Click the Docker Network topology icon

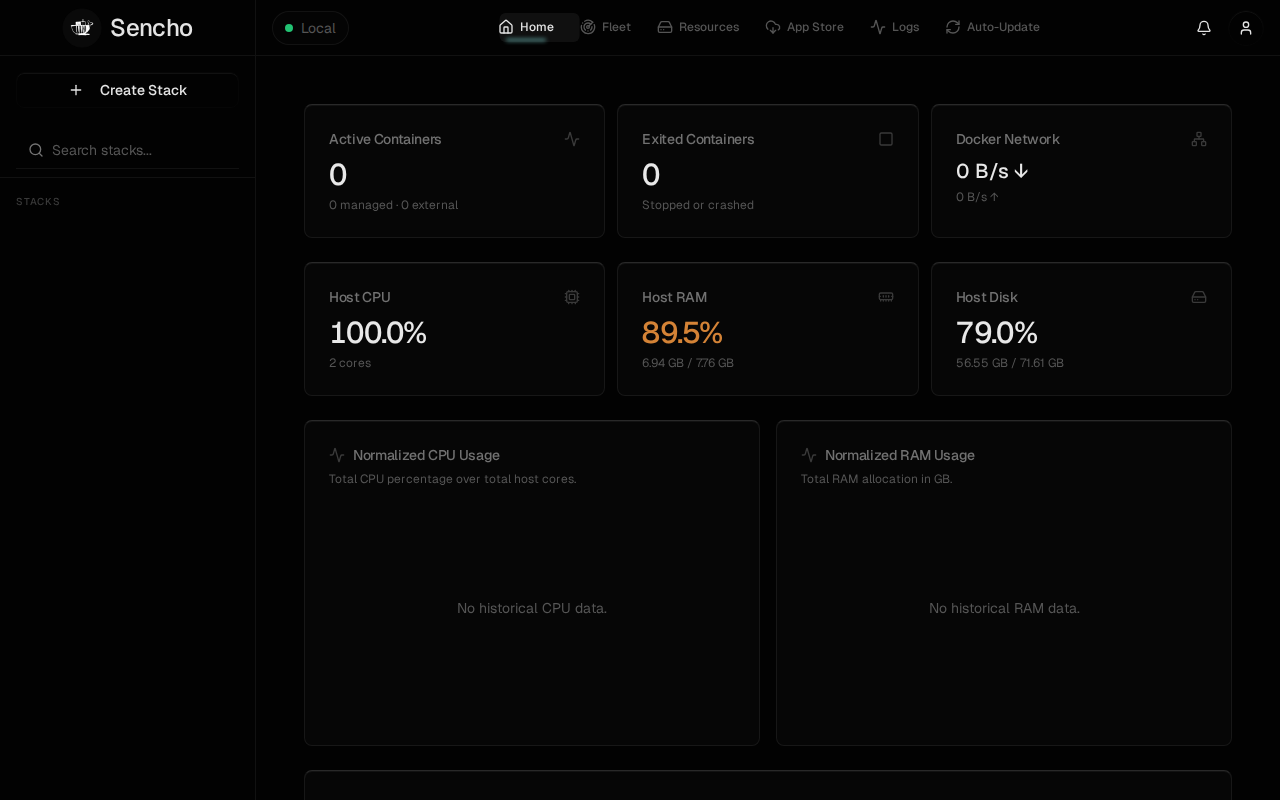pyautogui.click(x=1199, y=139)
